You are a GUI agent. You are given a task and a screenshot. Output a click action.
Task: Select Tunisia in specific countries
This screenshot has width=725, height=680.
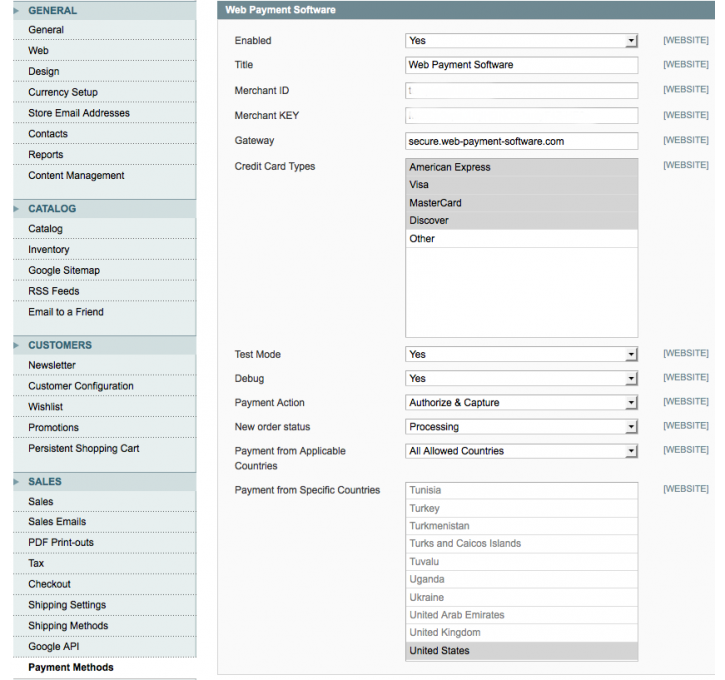tap(522, 490)
